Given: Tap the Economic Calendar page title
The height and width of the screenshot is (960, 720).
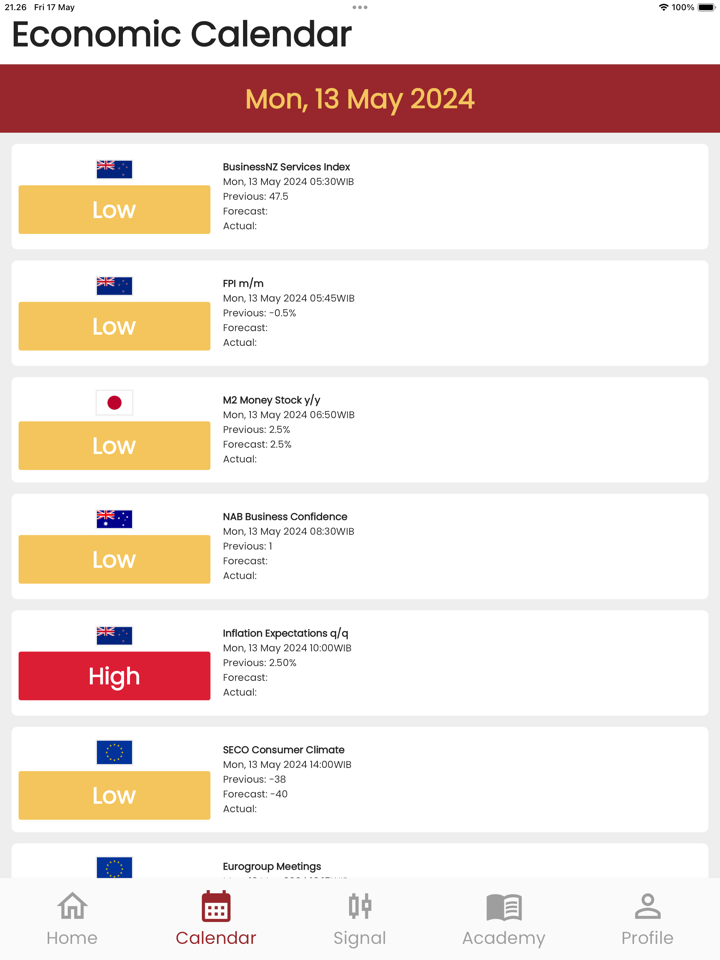Looking at the screenshot, I should 182,35.
